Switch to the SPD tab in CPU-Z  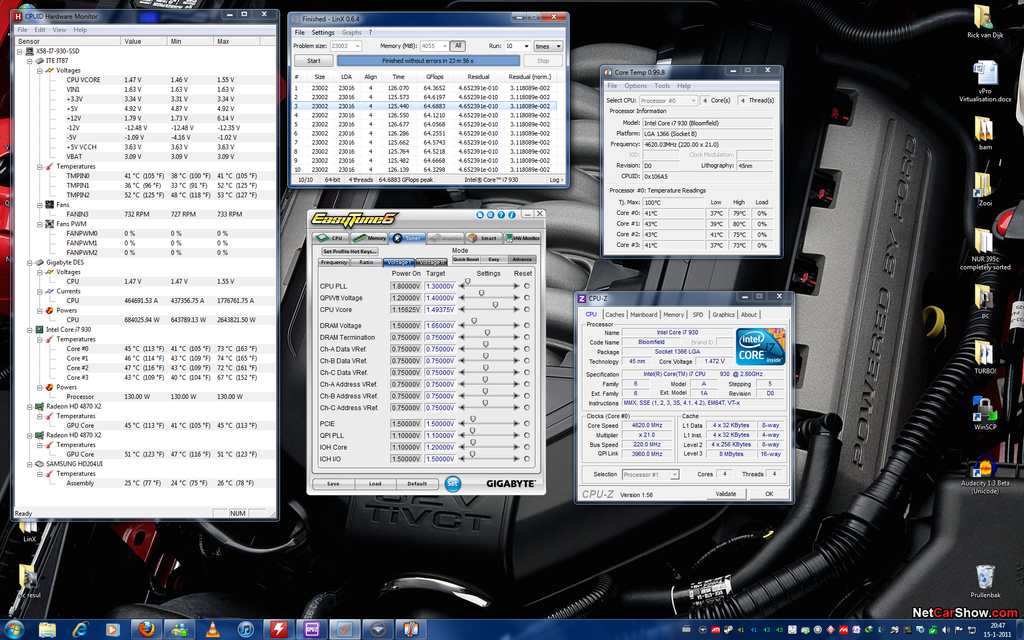(x=698, y=314)
